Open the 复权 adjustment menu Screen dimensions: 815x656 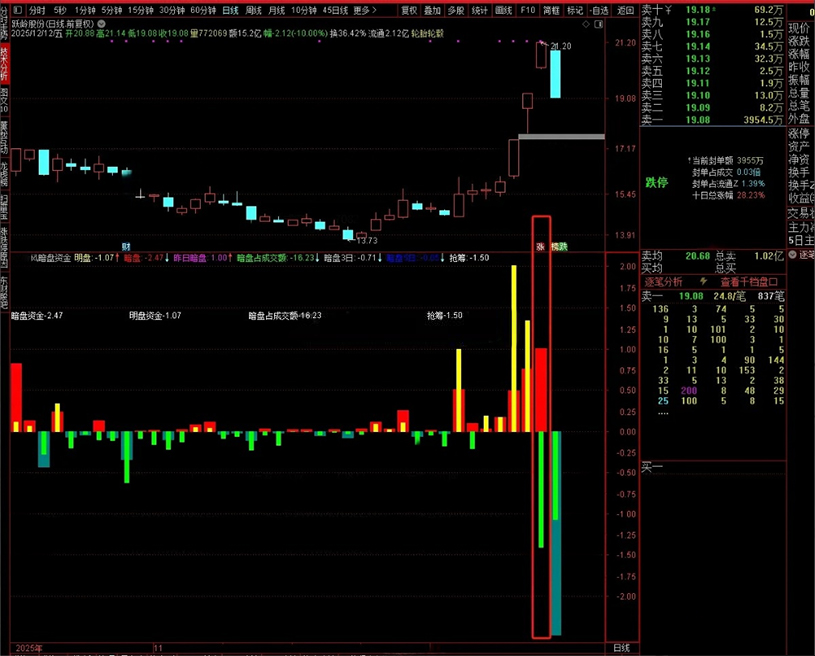pos(409,10)
